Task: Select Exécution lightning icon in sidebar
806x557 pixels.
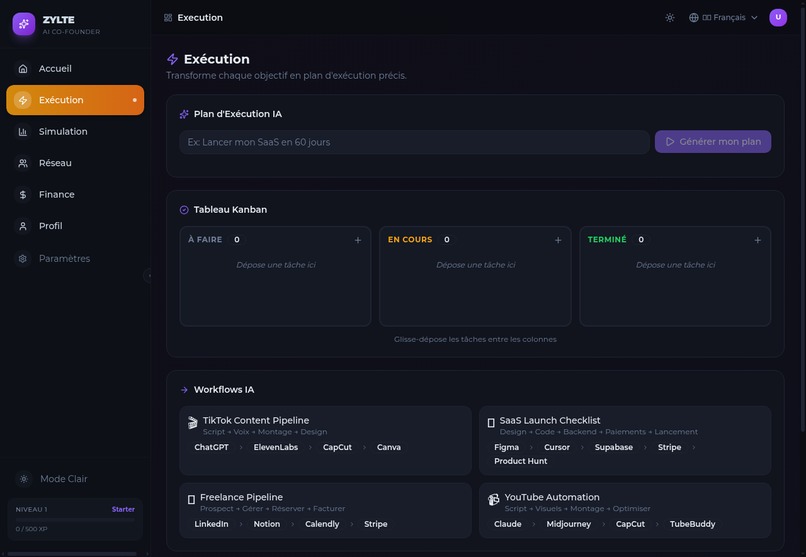Action: point(23,100)
